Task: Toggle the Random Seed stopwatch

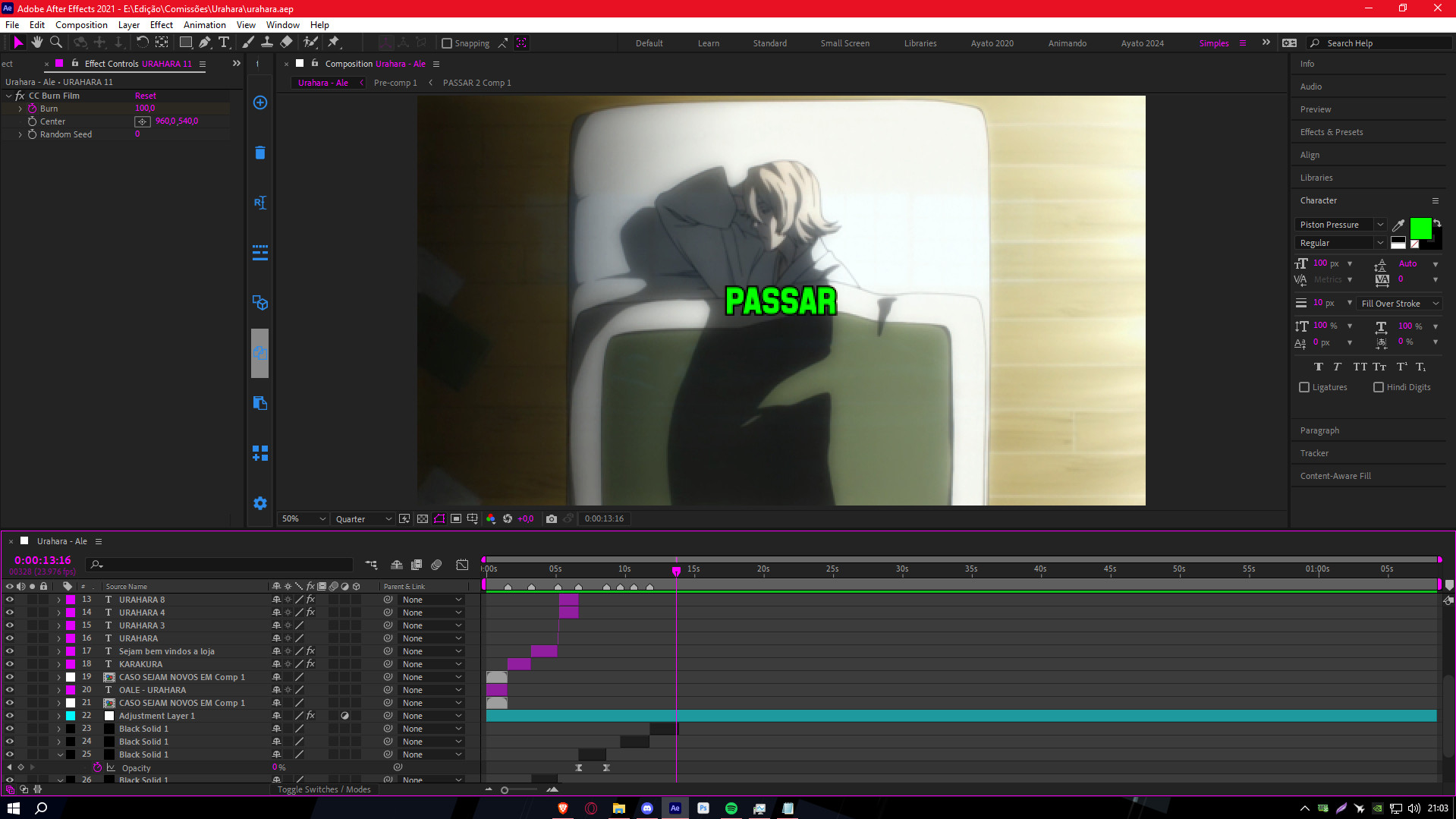Action: pyautogui.click(x=33, y=134)
